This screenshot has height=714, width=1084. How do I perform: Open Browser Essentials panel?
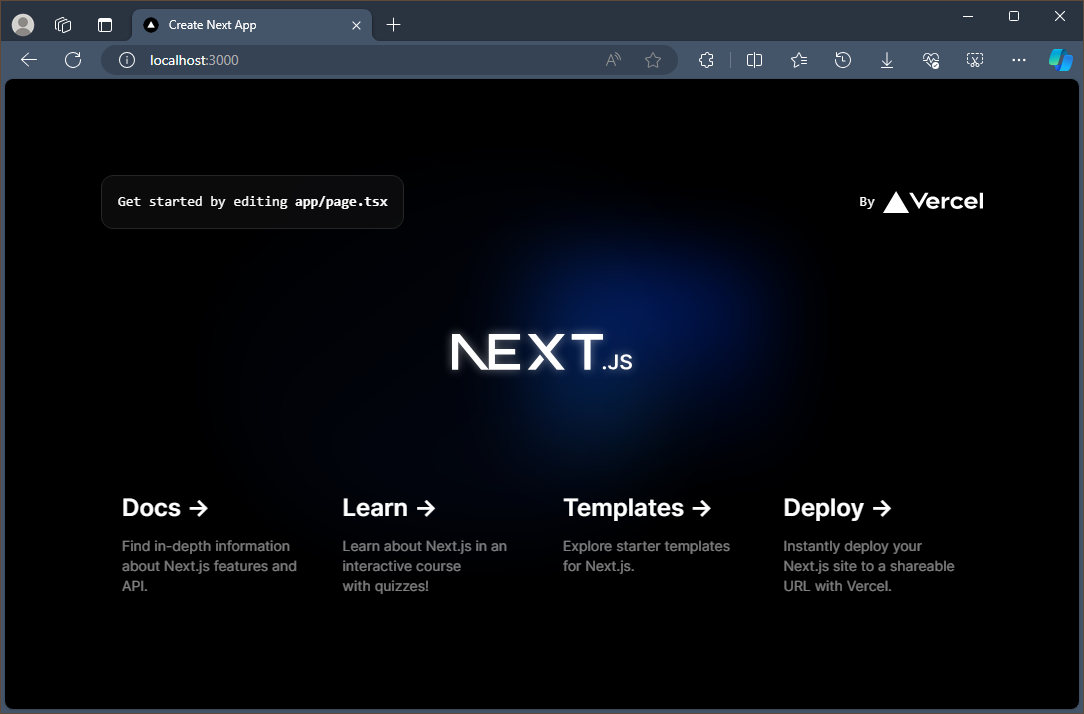(931, 60)
